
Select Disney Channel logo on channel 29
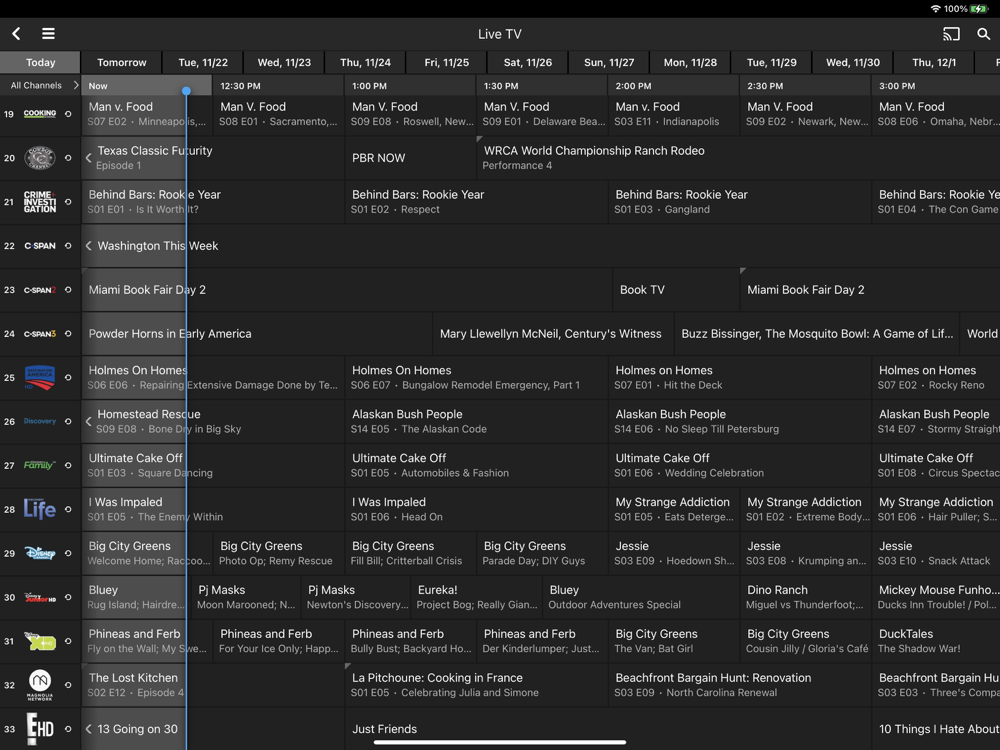[40, 553]
